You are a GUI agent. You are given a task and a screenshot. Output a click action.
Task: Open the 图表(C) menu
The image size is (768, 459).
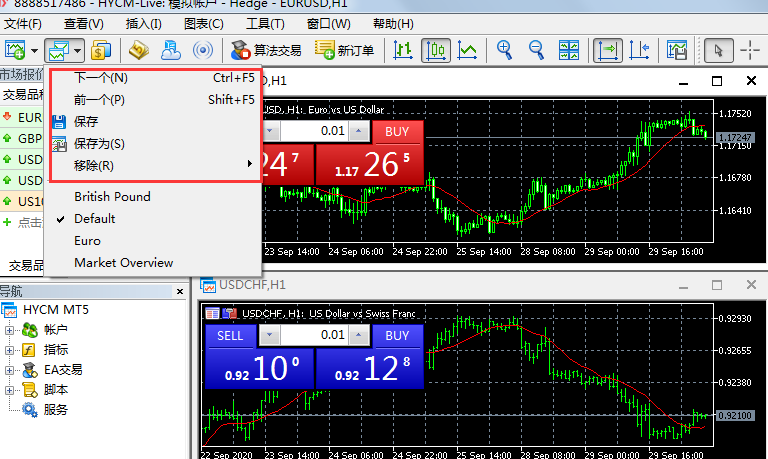pos(203,23)
